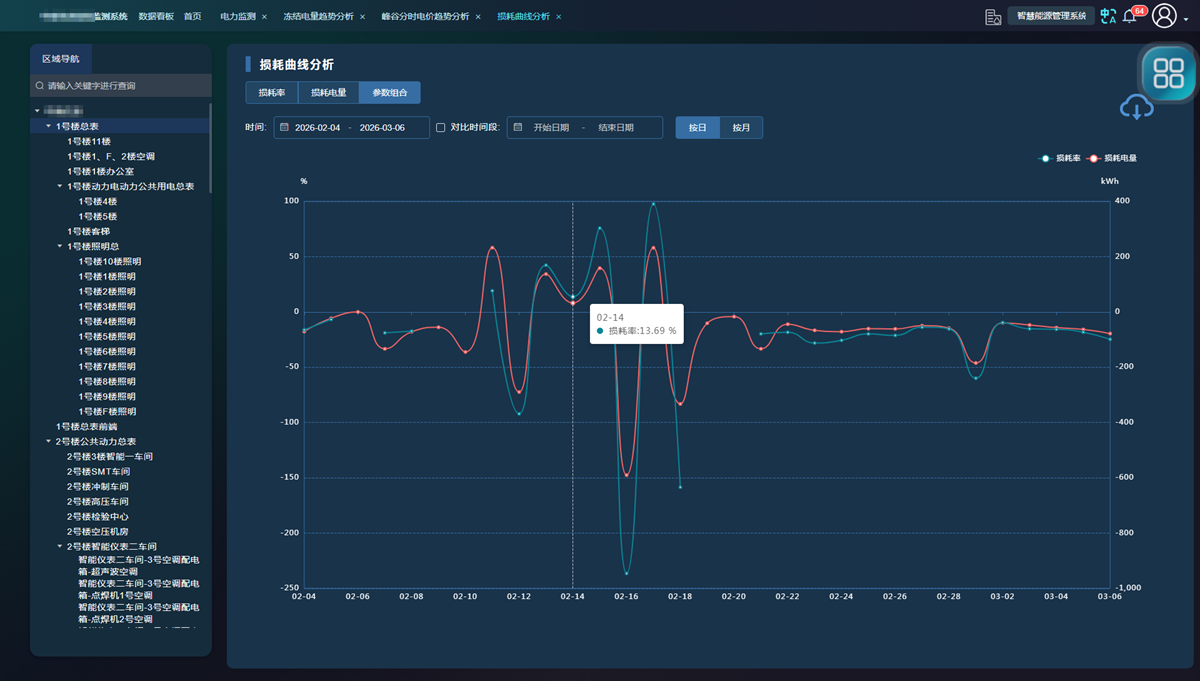Switch chart granularity to 按月
The height and width of the screenshot is (681, 1200).
(743, 127)
